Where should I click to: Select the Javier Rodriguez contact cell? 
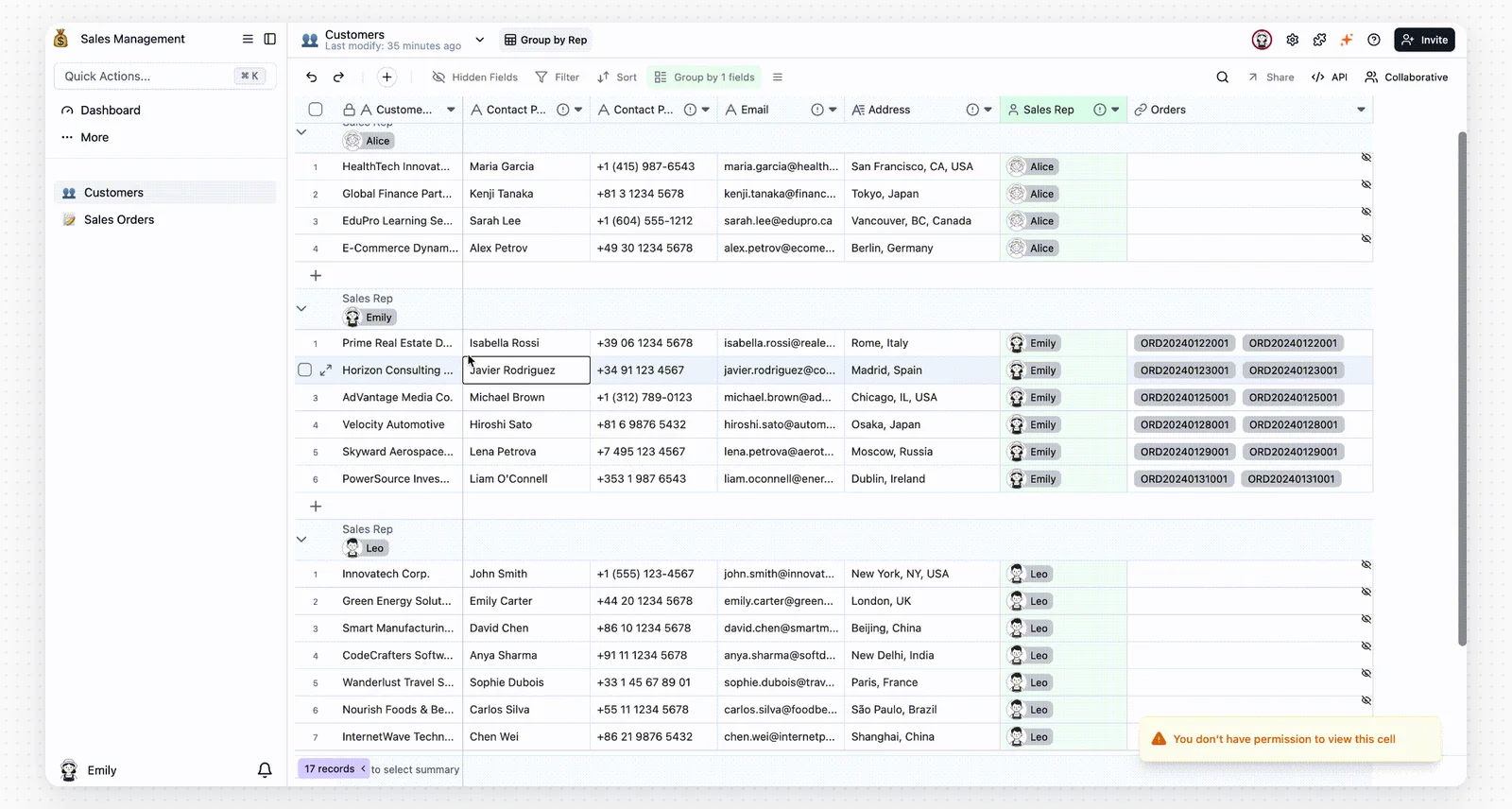pos(526,370)
